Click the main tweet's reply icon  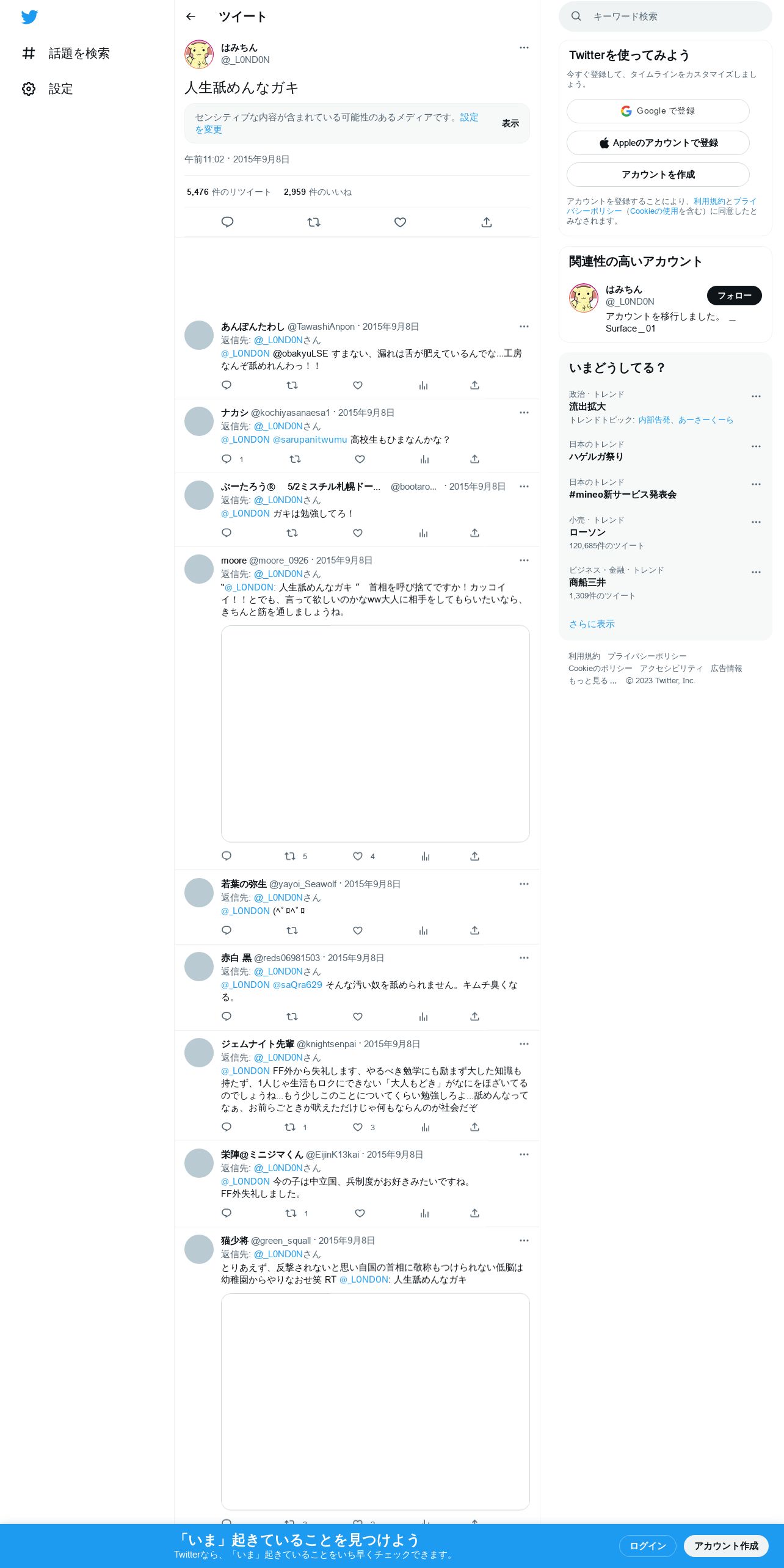pyautogui.click(x=227, y=222)
